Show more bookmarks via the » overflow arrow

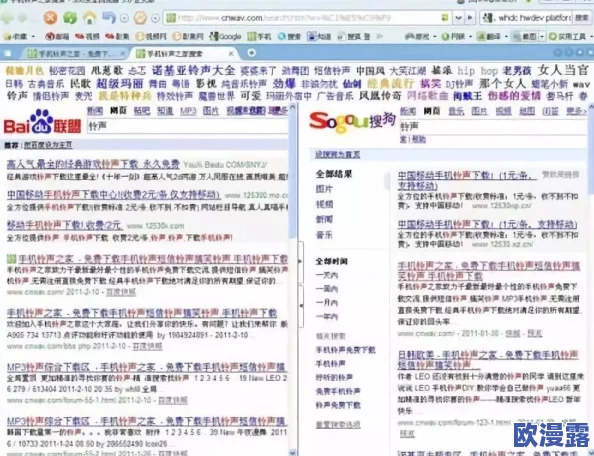pos(379,36)
